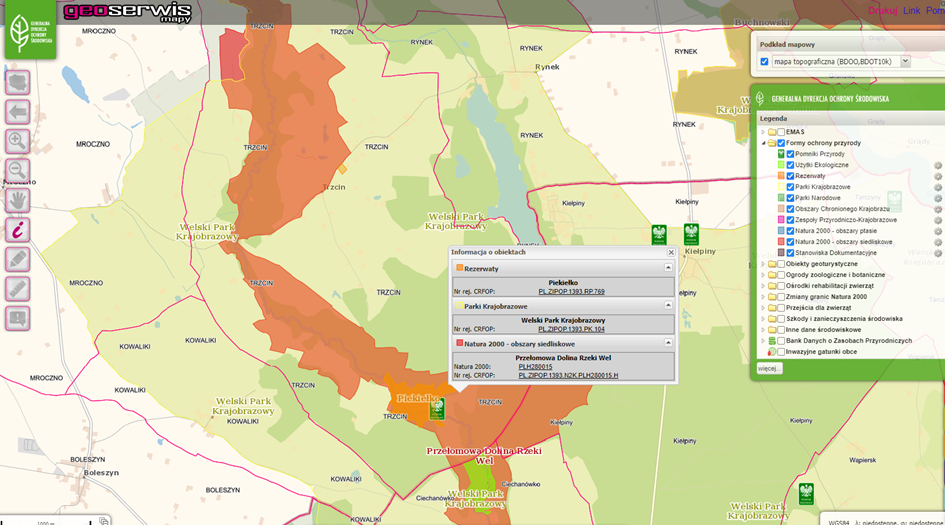Click the full extent Poland map tool

pos(17,82)
